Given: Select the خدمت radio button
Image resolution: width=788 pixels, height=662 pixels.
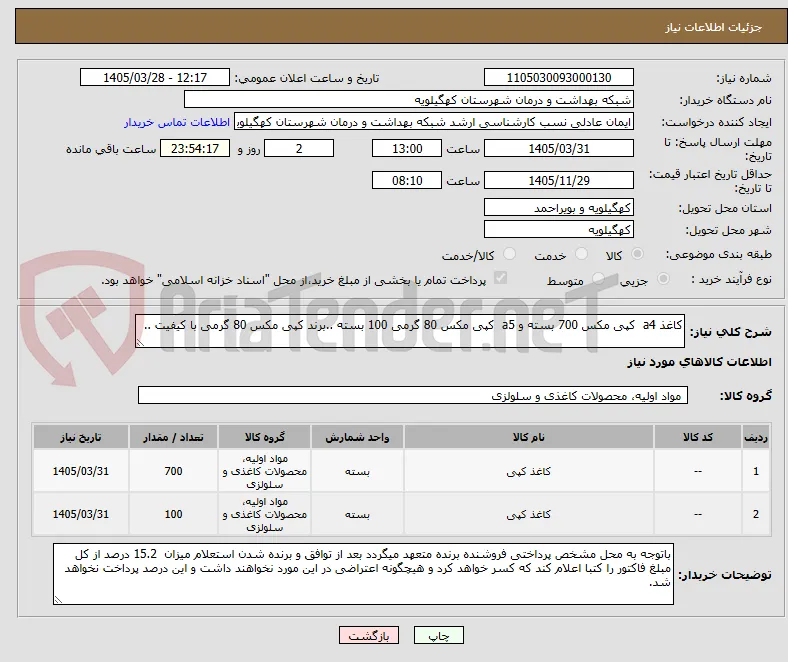Looking at the screenshot, I should pyautogui.click(x=581, y=254).
